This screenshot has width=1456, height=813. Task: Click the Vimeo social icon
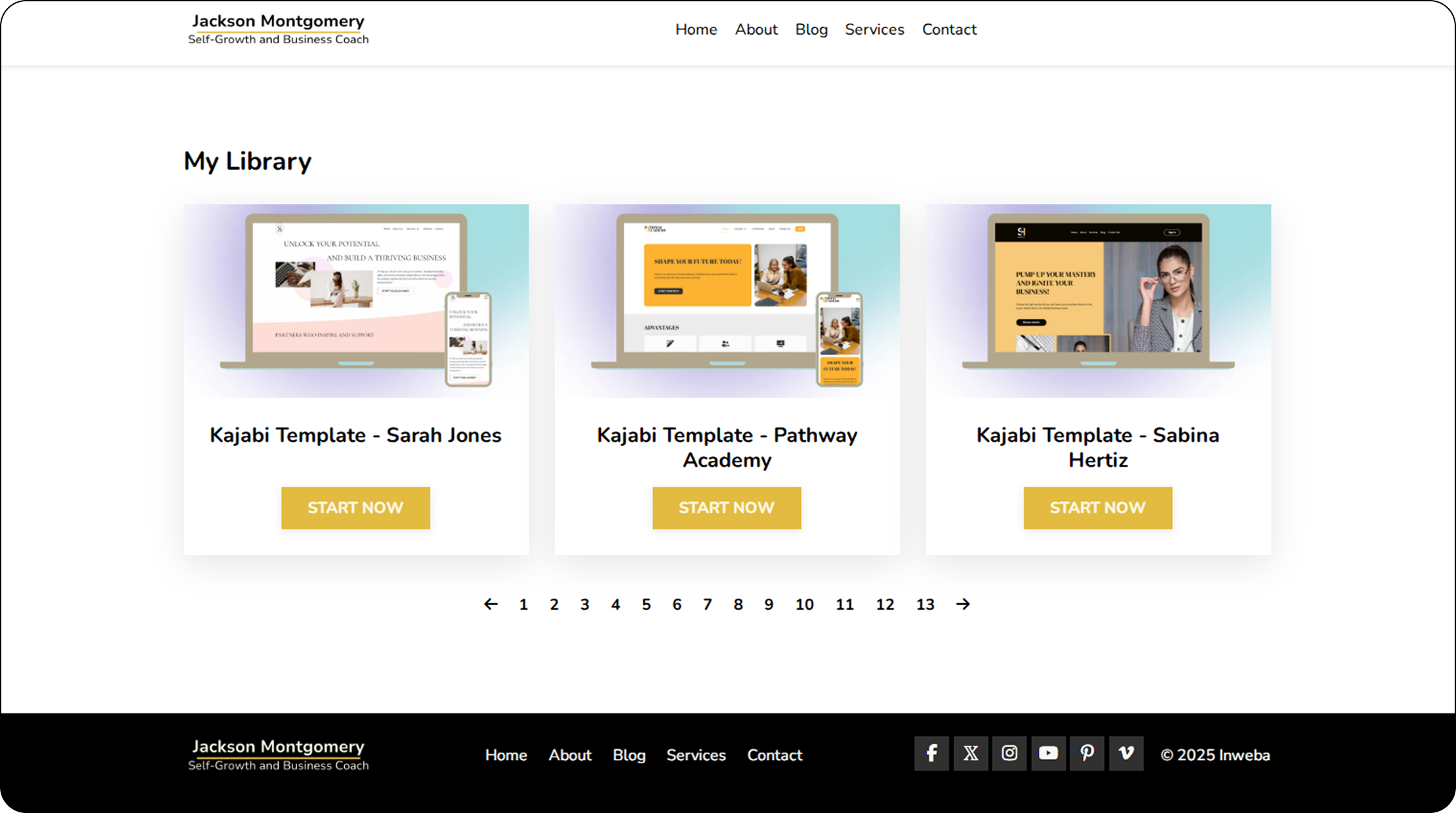tap(1126, 753)
